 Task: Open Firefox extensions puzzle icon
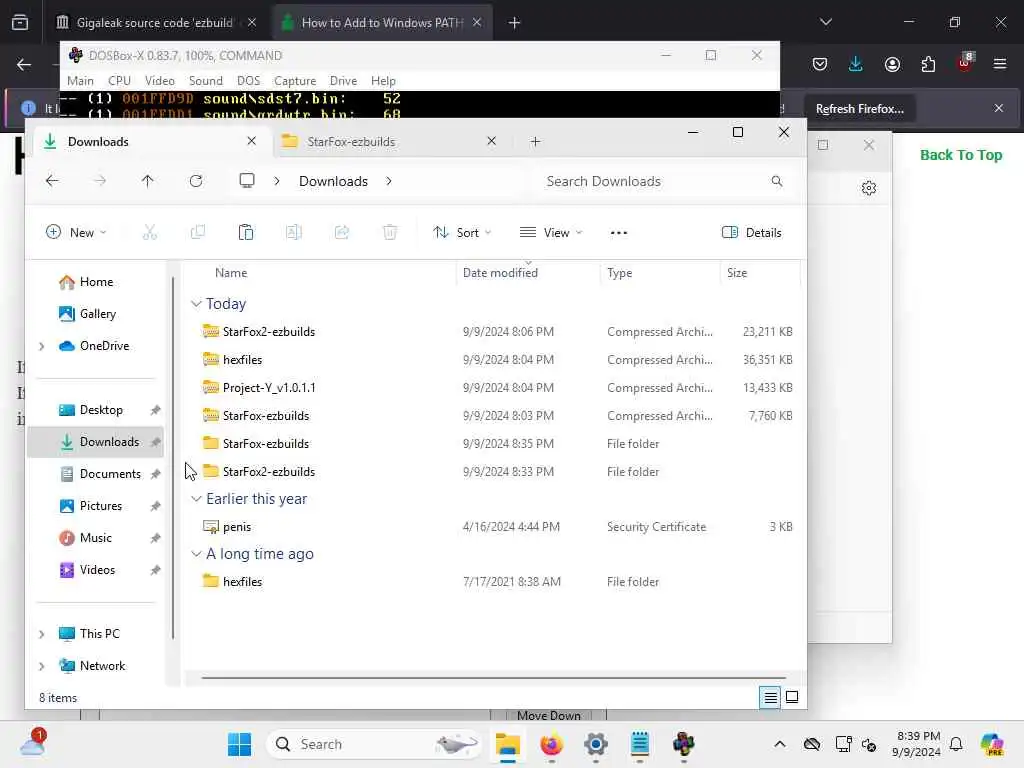(928, 64)
